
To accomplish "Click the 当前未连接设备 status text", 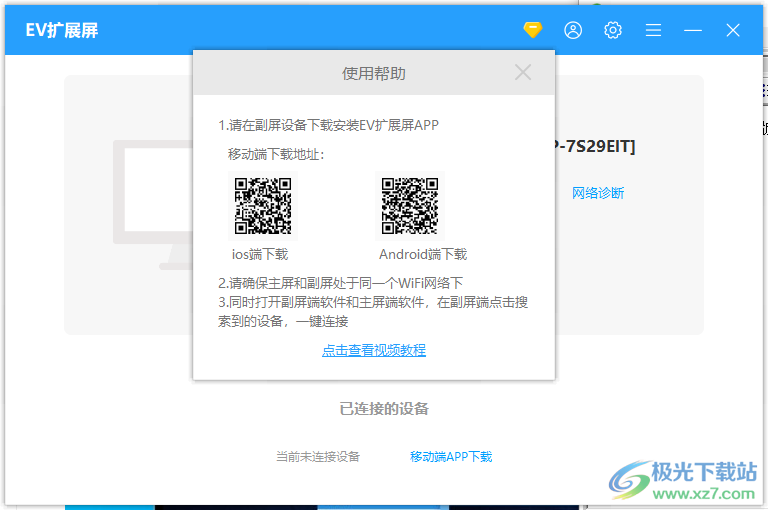I will coord(318,457).
